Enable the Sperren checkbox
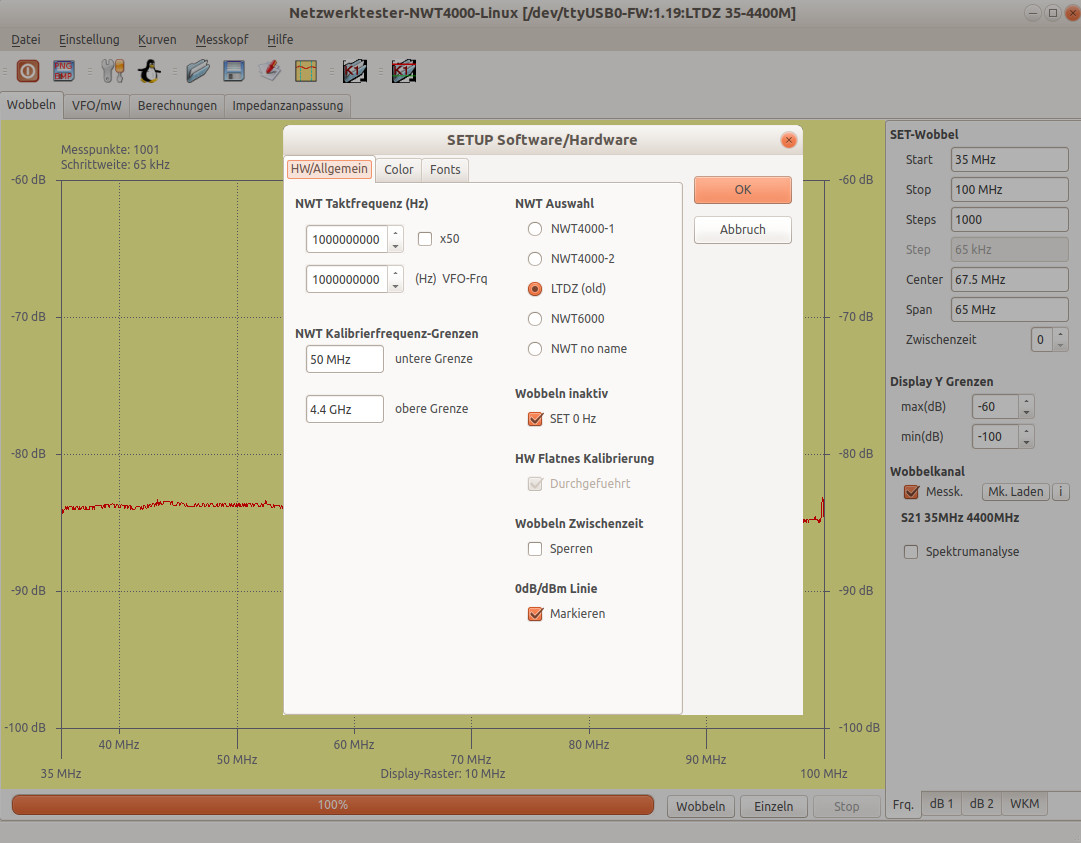The image size is (1081, 843). (x=535, y=549)
